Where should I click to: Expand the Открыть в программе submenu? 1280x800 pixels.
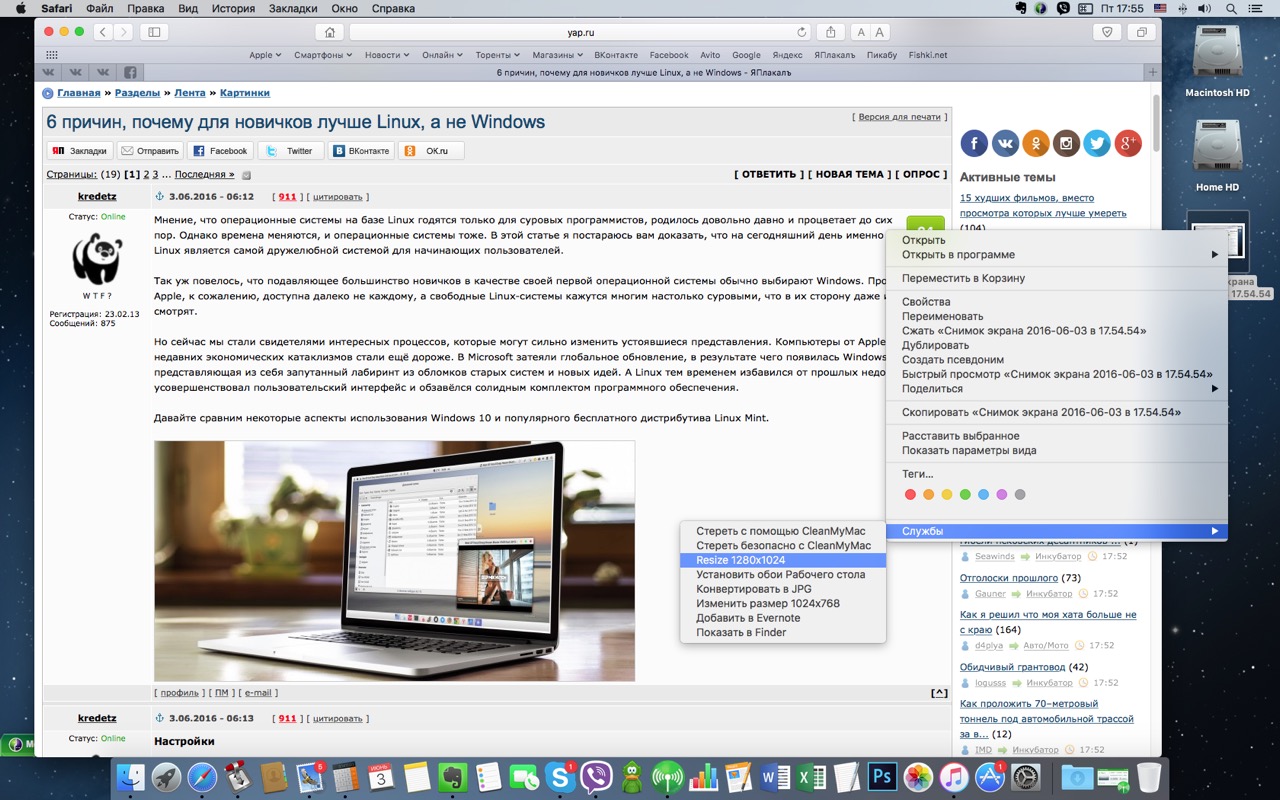coord(1057,255)
